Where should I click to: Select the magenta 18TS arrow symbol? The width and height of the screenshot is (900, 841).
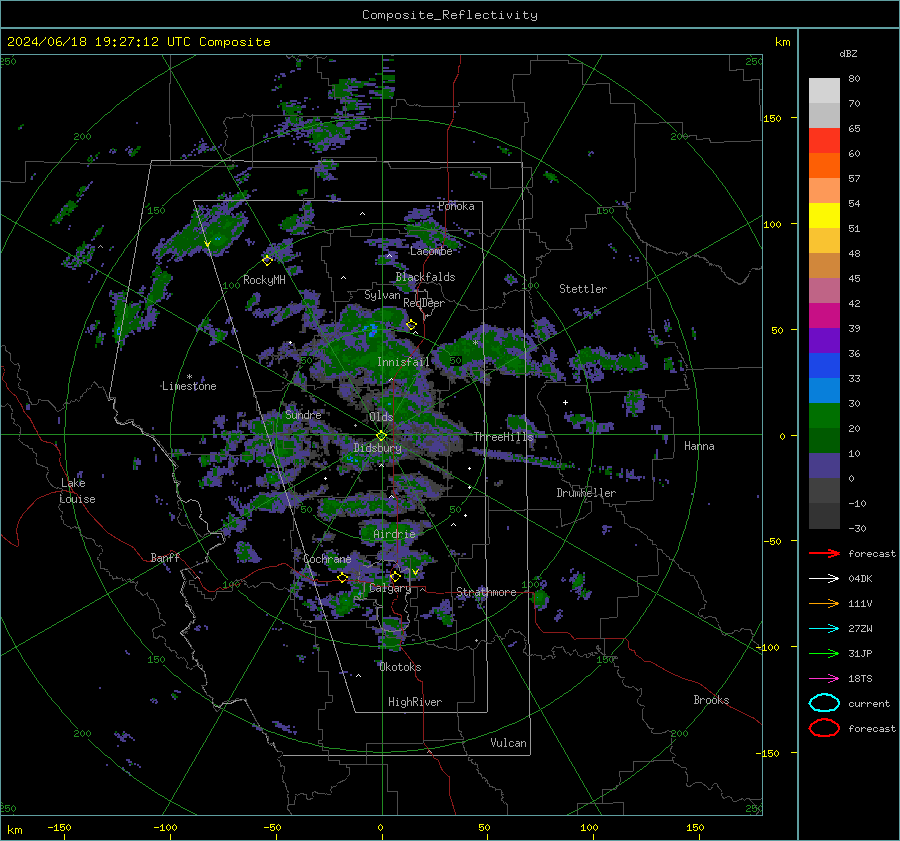(824, 679)
